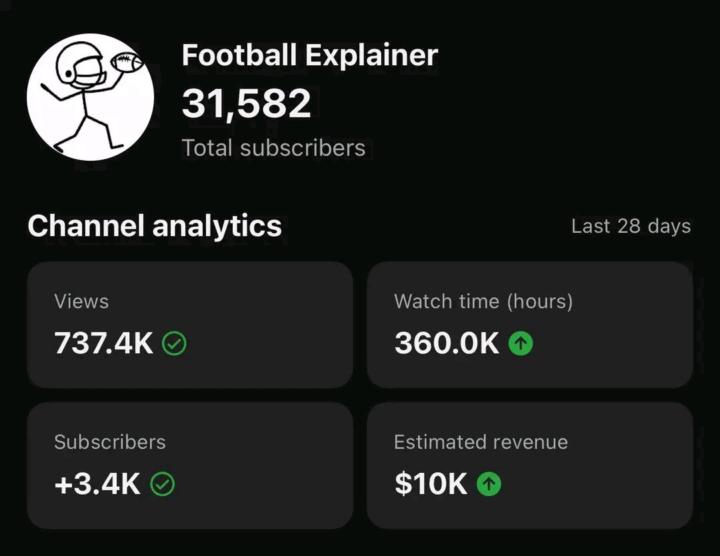This screenshot has height=556, width=720.
Task: Click the Subscribers card title
Action: [110, 442]
